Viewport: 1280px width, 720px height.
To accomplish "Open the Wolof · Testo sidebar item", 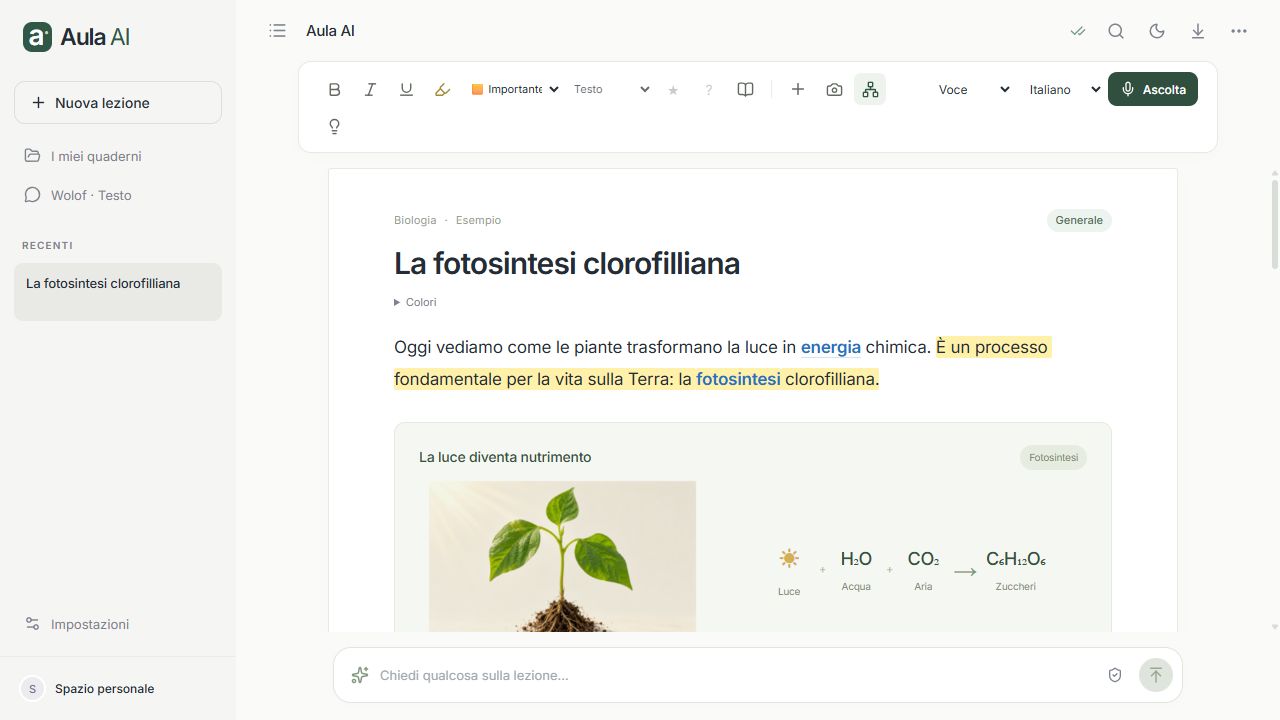I will [x=118, y=195].
